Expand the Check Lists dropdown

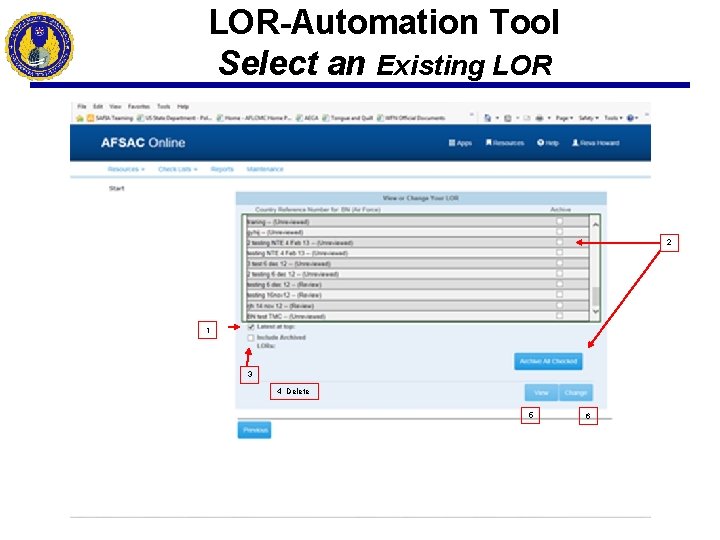[178, 169]
